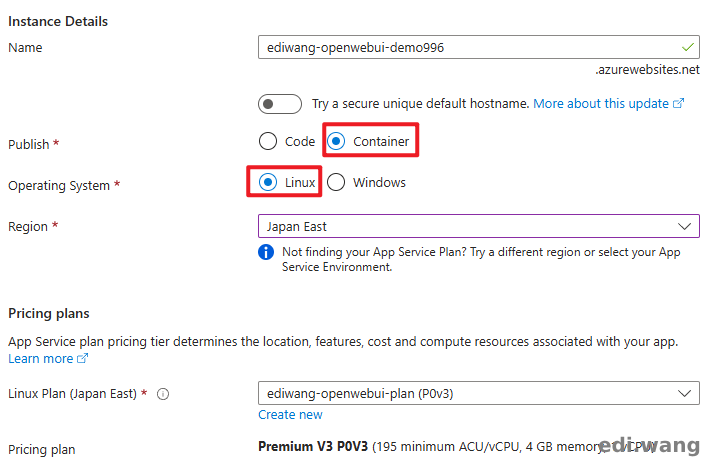Click the blue info icon under Region
This screenshot has width=714, height=470.
(266, 252)
